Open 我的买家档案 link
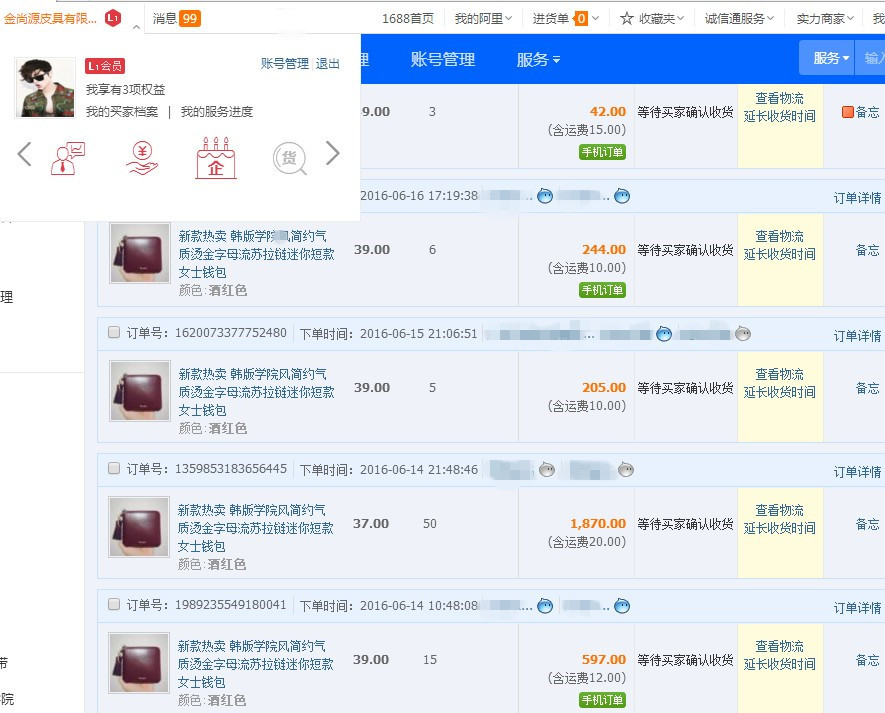Viewport: 885px width, 713px height. (x=122, y=112)
